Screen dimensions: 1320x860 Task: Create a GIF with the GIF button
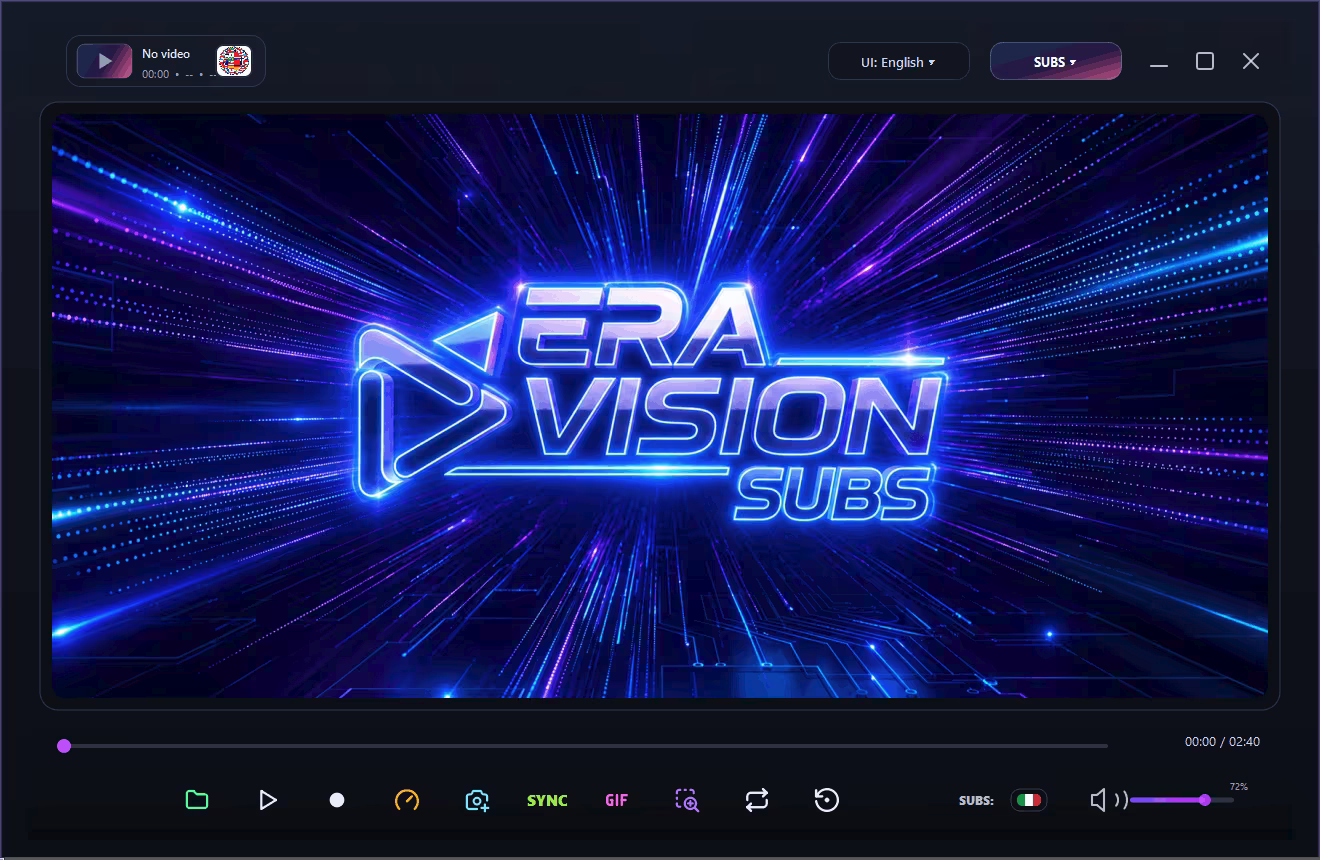point(617,800)
